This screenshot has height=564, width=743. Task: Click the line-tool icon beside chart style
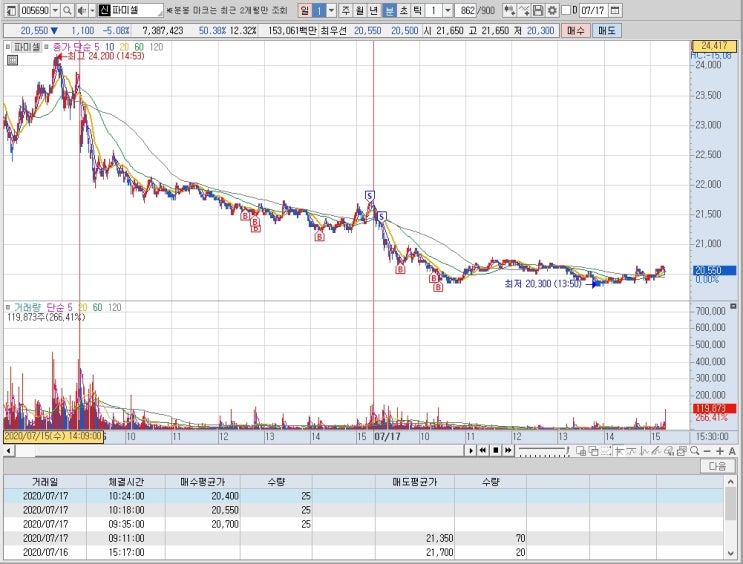[524, 10]
